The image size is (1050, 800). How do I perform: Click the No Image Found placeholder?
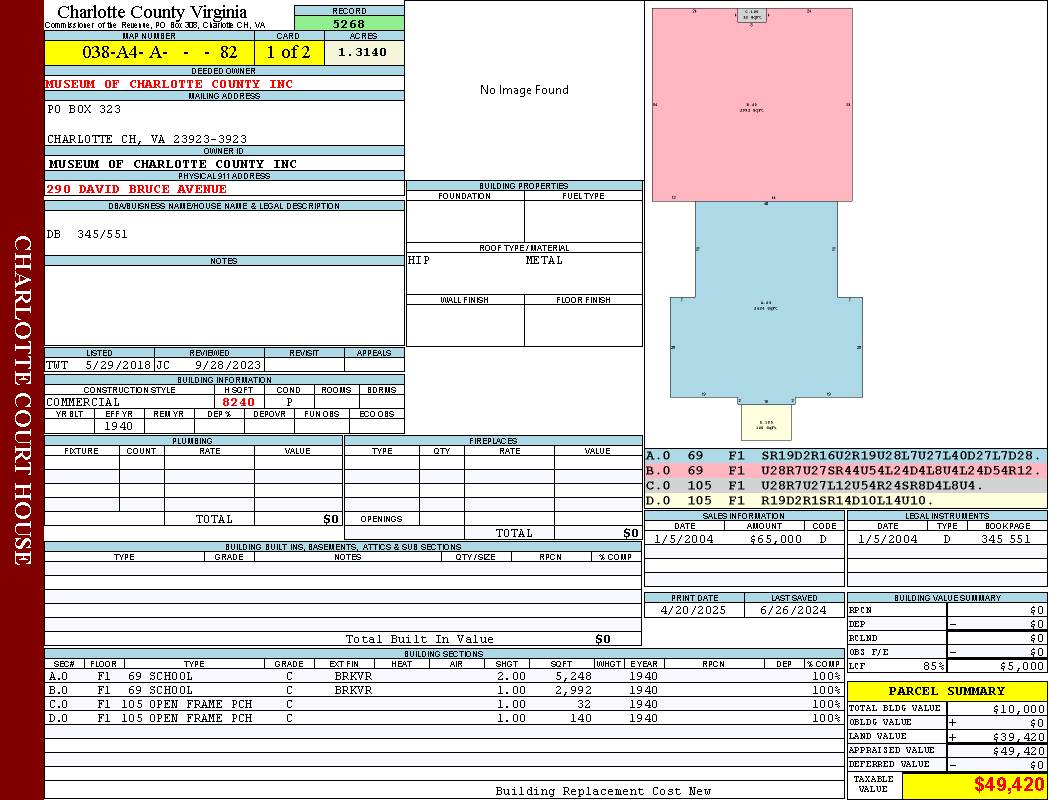point(524,90)
